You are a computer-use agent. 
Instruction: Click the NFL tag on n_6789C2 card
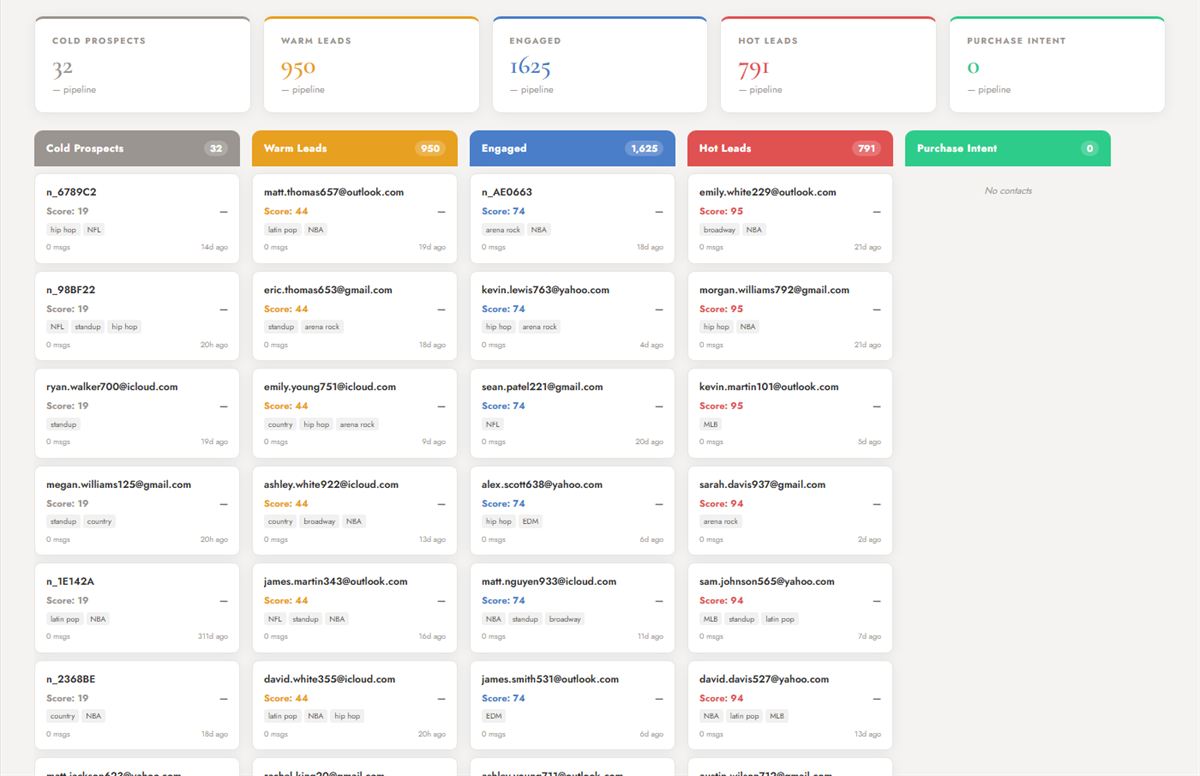coord(94,230)
